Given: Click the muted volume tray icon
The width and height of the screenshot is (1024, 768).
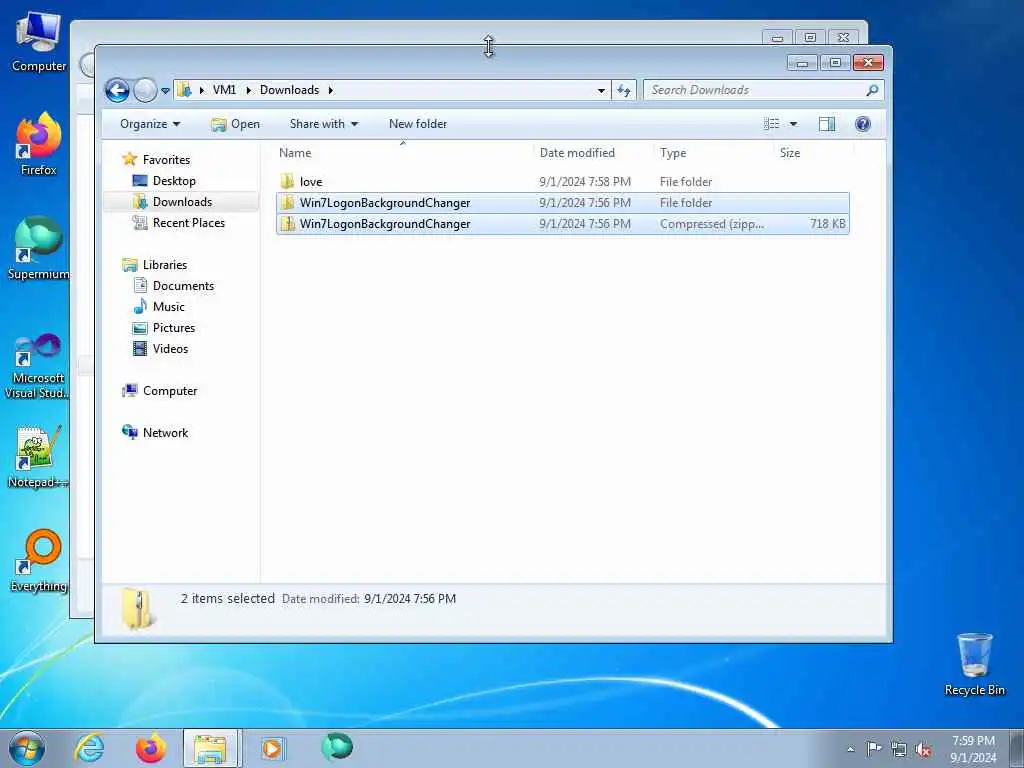Looking at the screenshot, I should (923, 749).
